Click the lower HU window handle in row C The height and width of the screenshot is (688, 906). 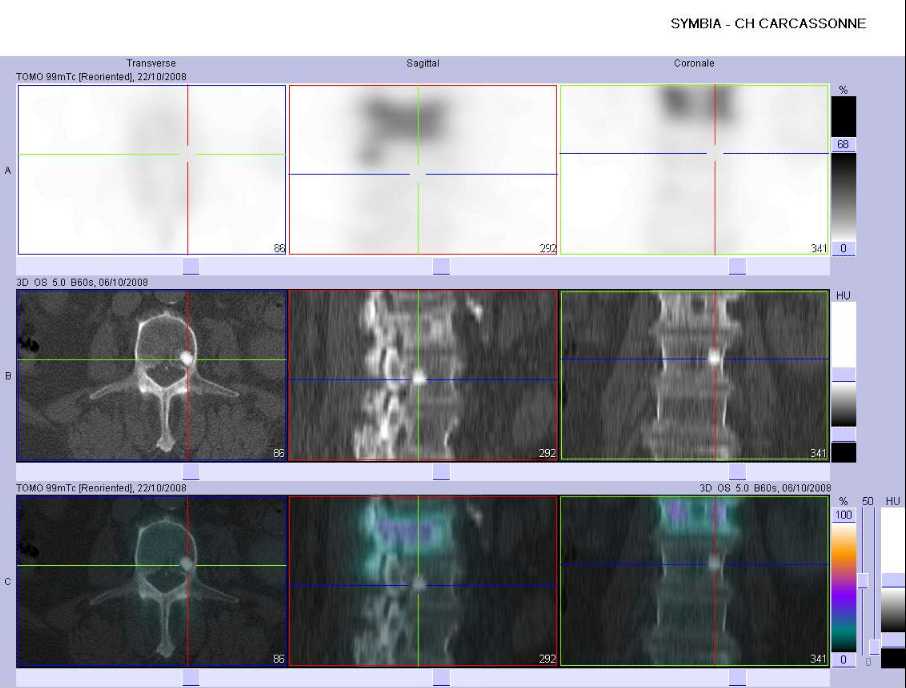click(x=893, y=640)
